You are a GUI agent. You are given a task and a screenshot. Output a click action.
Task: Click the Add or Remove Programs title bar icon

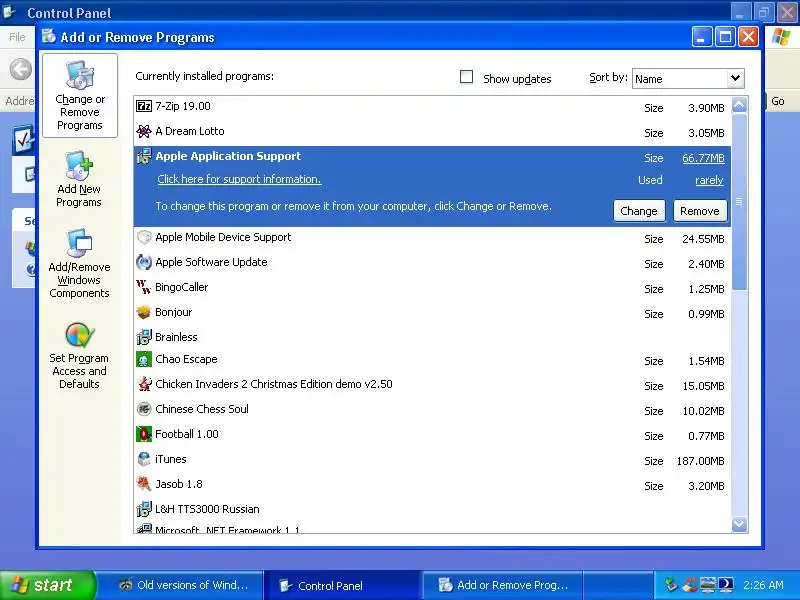pyautogui.click(x=49, y=37)
